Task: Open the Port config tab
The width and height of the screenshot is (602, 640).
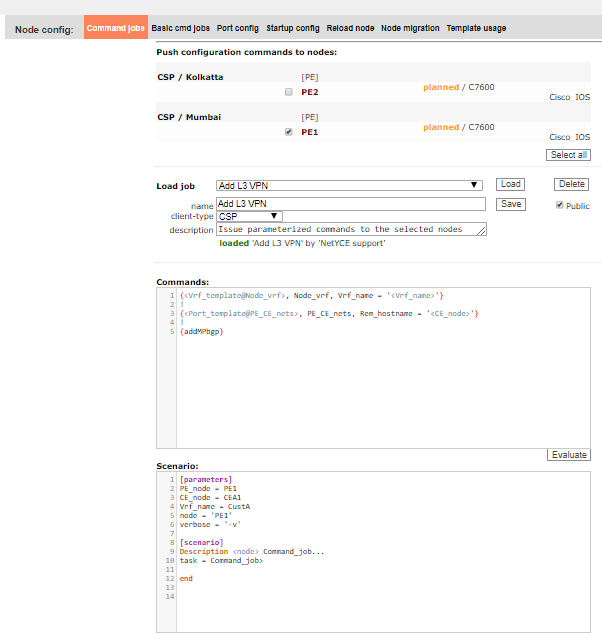Action: (238, 28)
